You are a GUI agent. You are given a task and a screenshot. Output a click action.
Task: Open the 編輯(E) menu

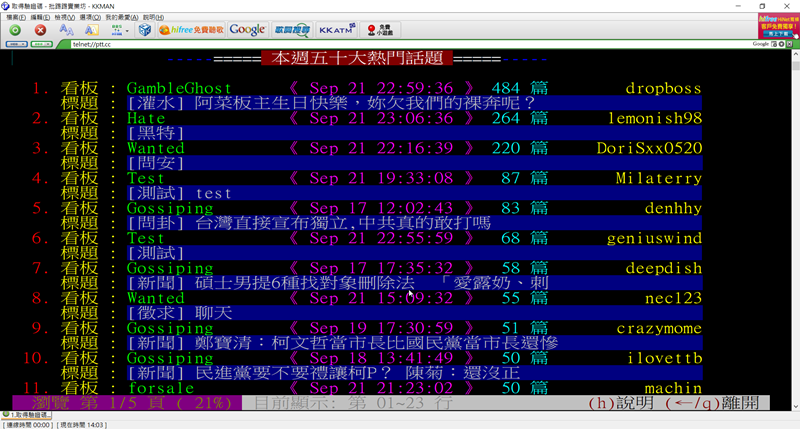[40, 17]
